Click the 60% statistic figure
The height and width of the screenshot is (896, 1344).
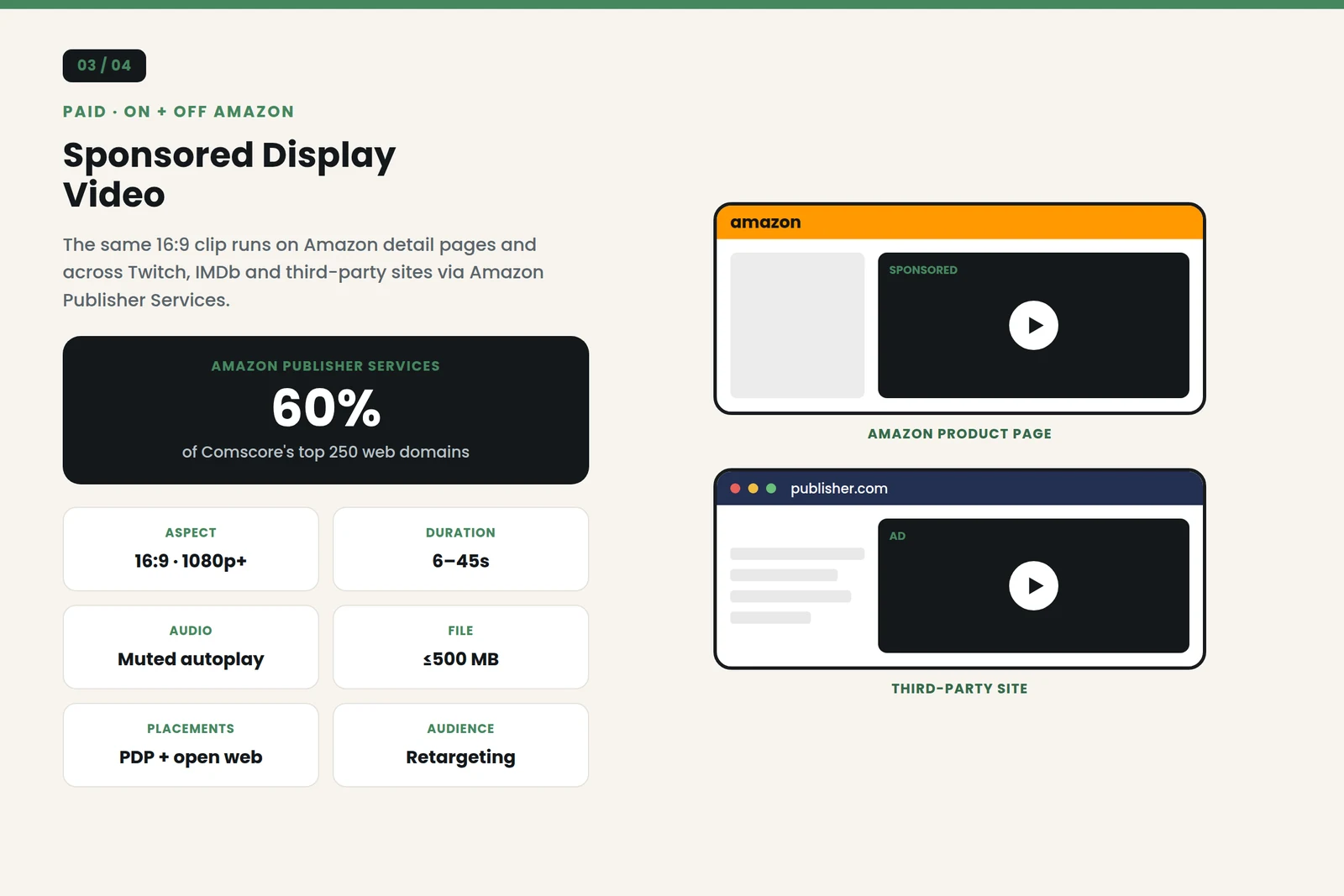point(326,408)
